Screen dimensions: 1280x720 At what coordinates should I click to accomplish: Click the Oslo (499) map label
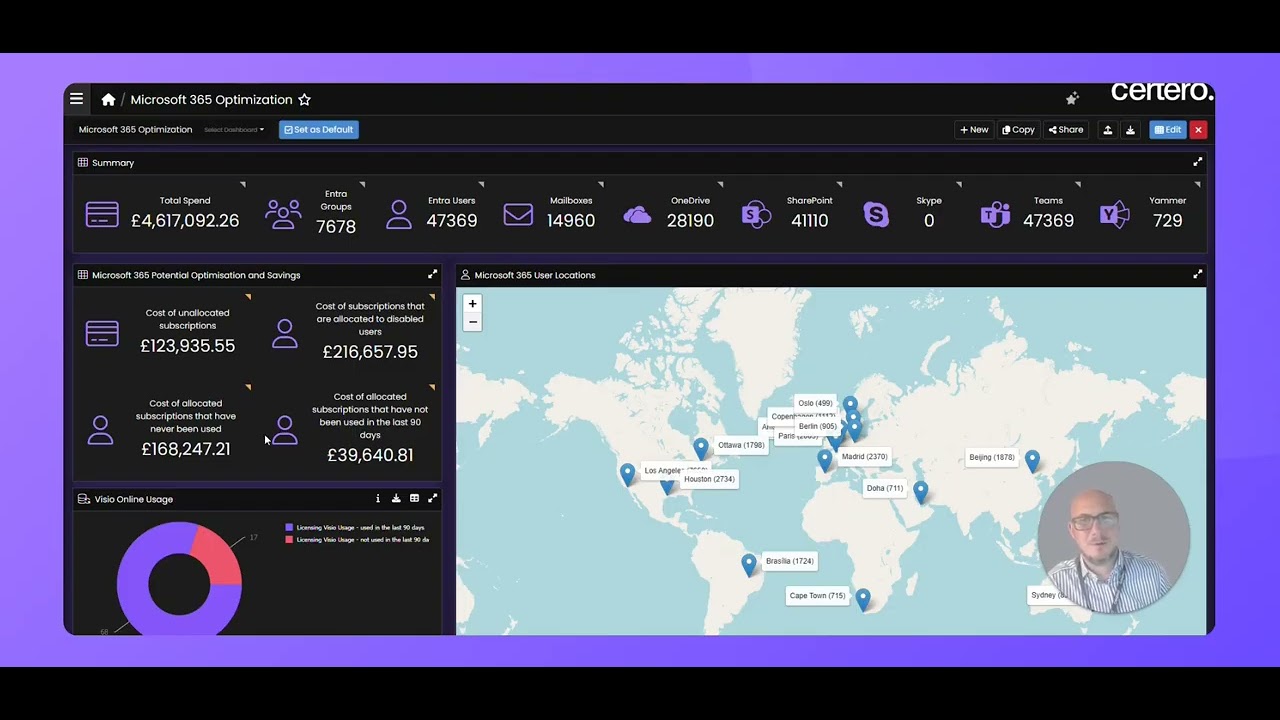coord(815,403)
